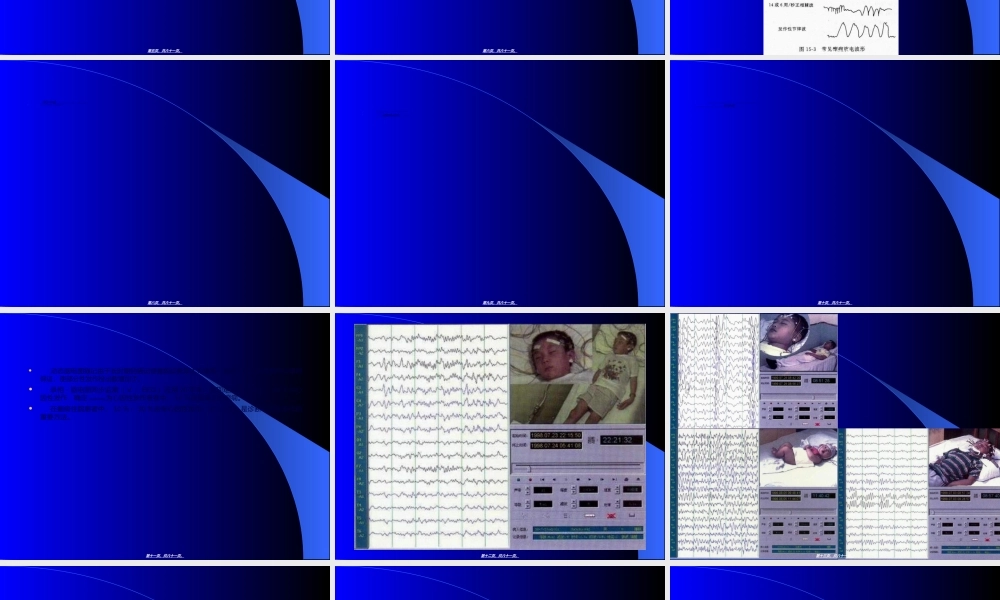Image resolution: width=1000 pixels, height=600 pixels.
Task: Select the single EEG recording slide thumbnail
Action: click(499, 436)
